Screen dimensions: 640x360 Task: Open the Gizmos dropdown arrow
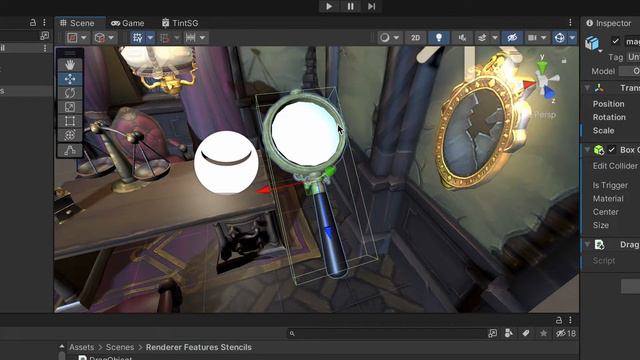click(572, 38)
